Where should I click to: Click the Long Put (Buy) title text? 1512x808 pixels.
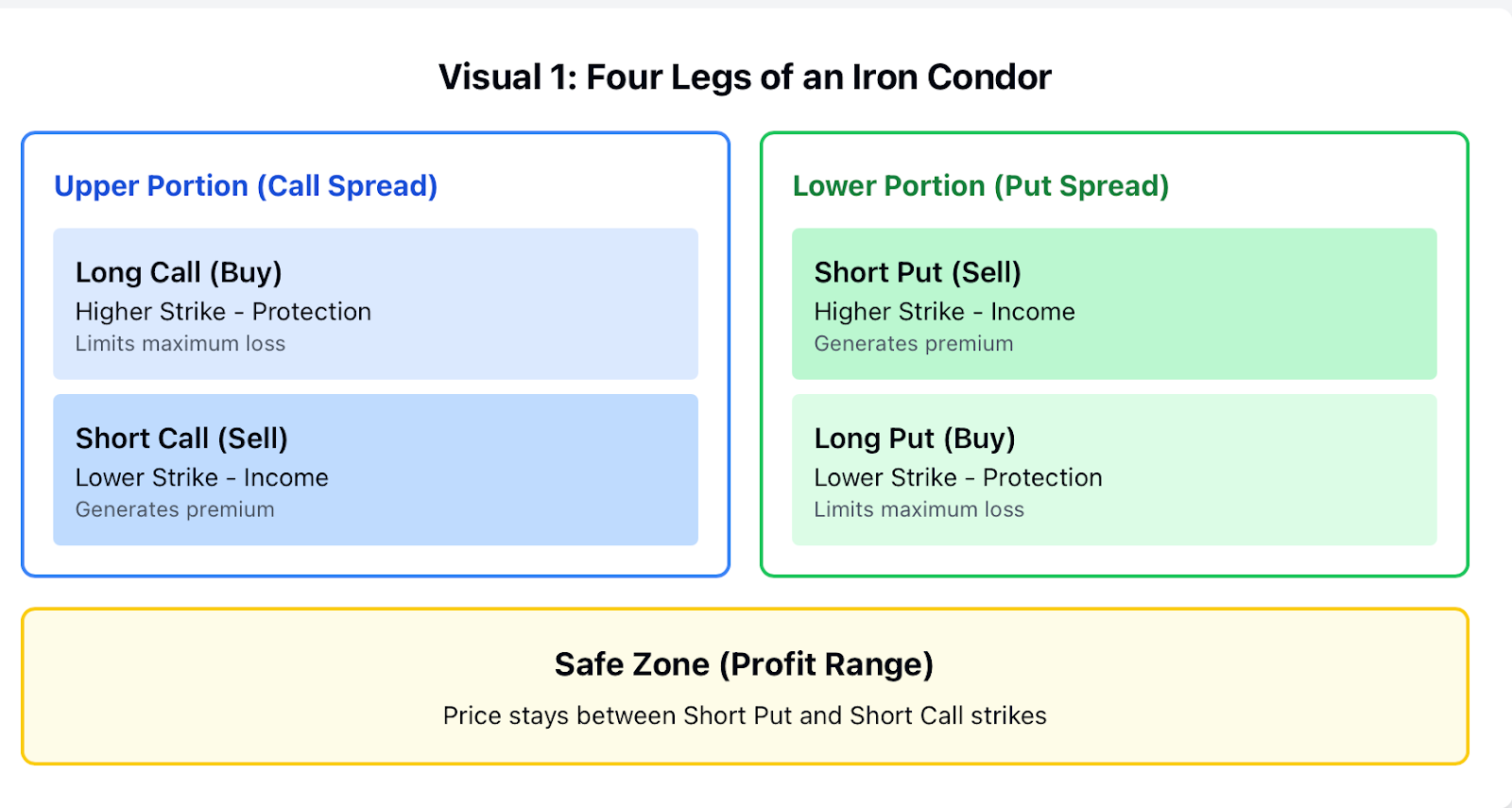click(915, 438)
